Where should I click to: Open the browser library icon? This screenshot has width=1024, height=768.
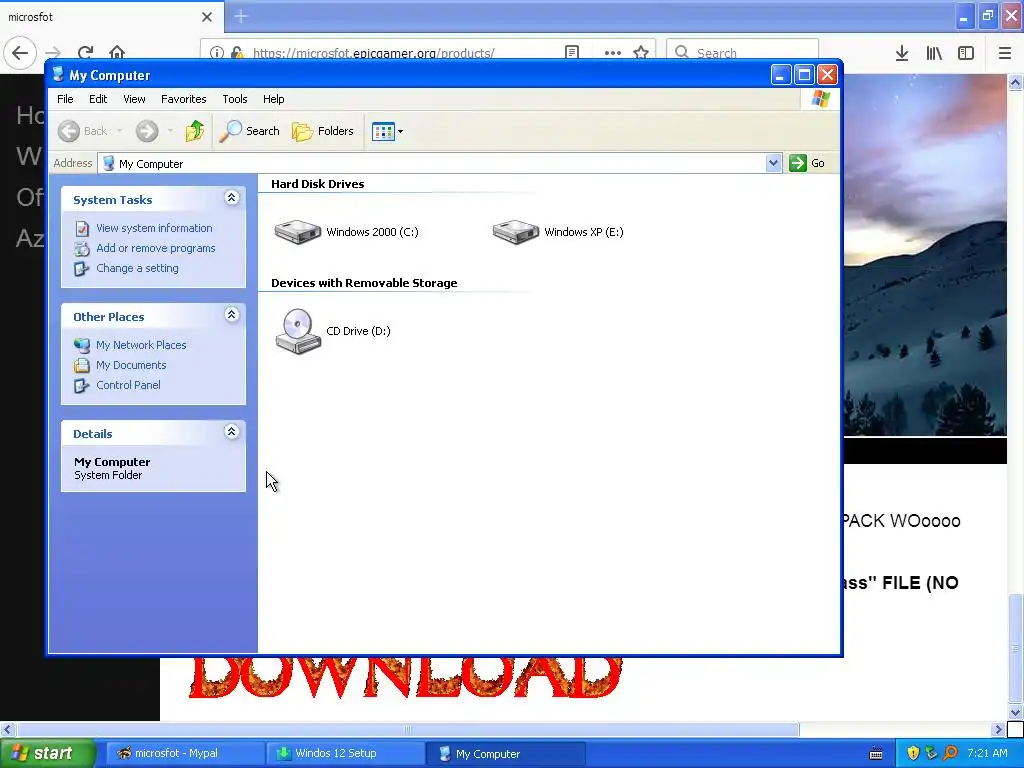[934, 54]
